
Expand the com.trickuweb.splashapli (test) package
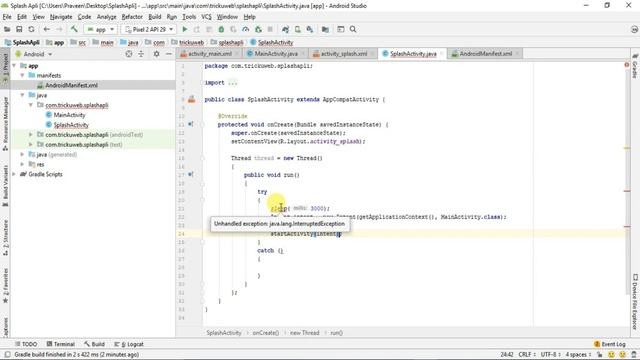pyautogui.click(x=31, y=144)
